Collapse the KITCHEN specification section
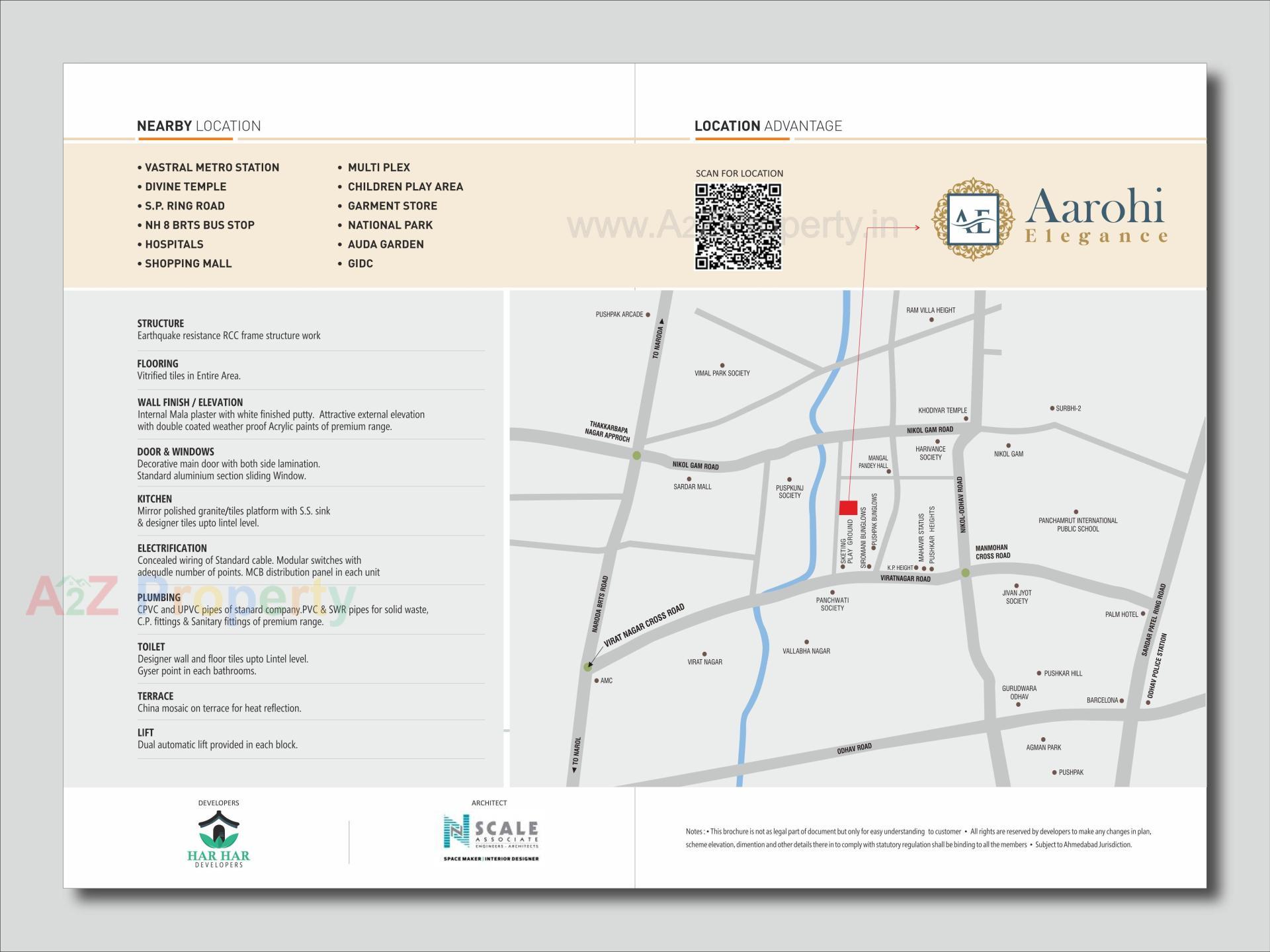The image size is (1270, 952). click(x=153, y=498)
